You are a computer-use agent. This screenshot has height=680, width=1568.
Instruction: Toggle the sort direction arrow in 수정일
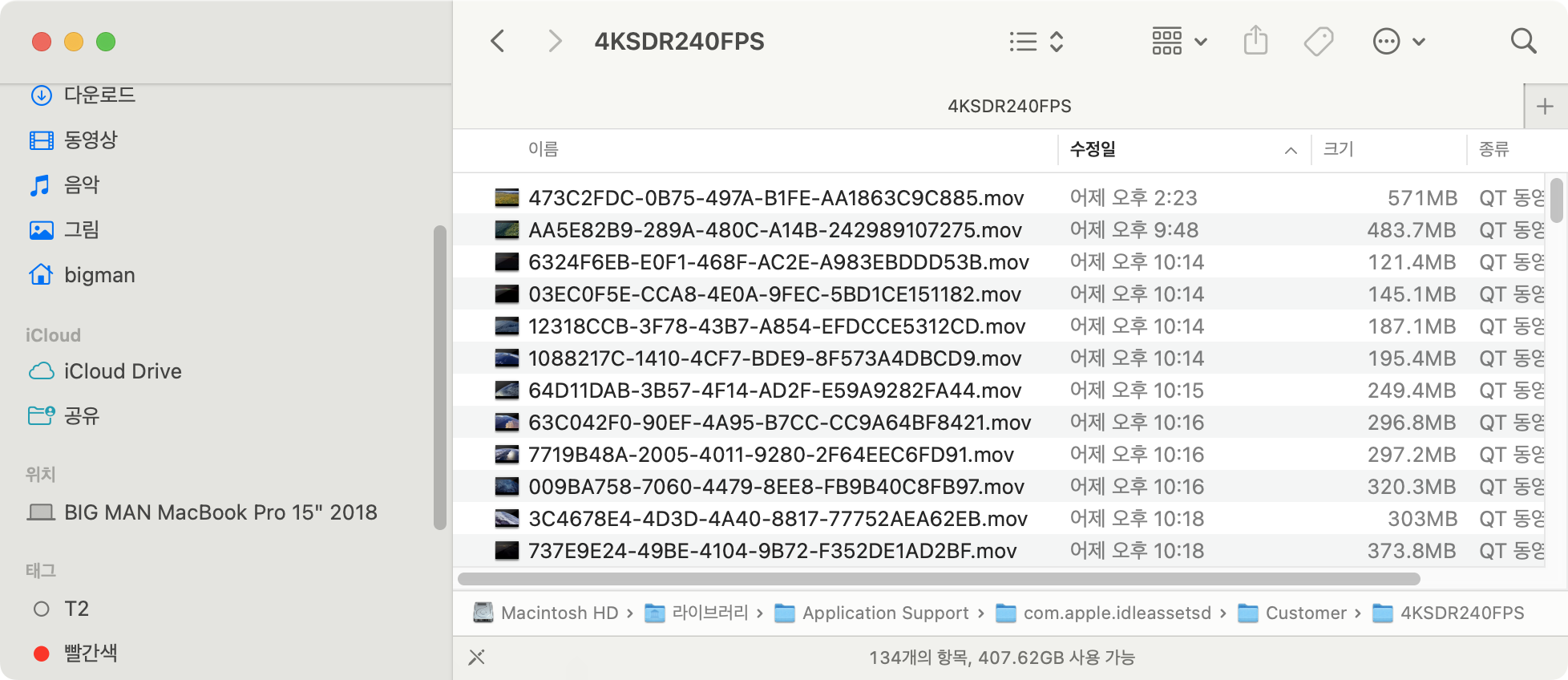tap(1291, 150)
